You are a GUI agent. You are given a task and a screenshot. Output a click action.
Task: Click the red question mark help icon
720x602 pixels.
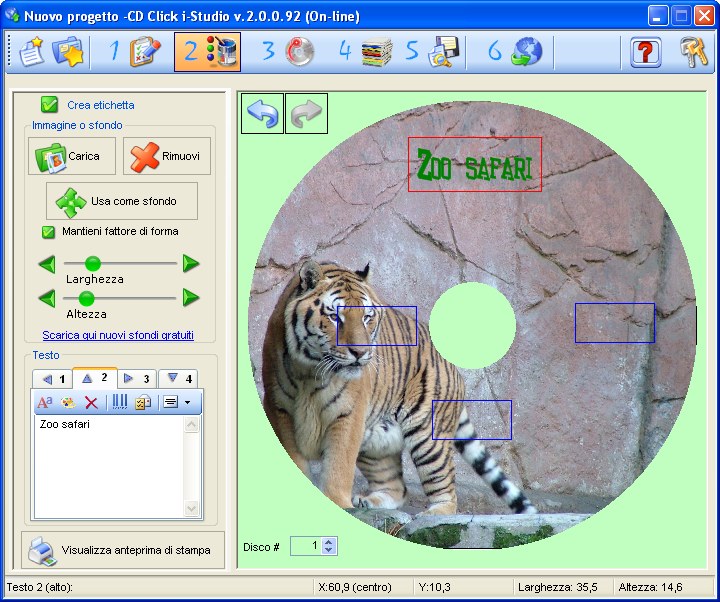click(x=646, y=52)
